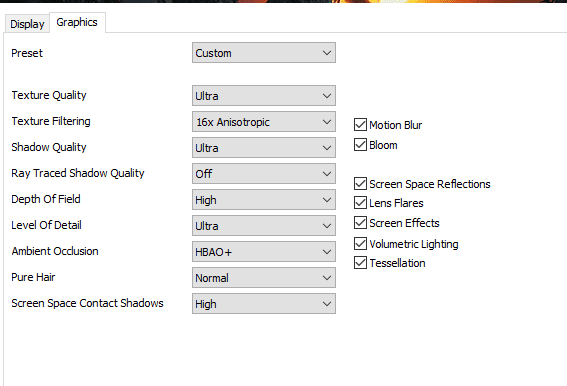Open the Texture Quality dropdown
Image resolution: width=567 pixels, height=386 pixels.
click(264, 96)
